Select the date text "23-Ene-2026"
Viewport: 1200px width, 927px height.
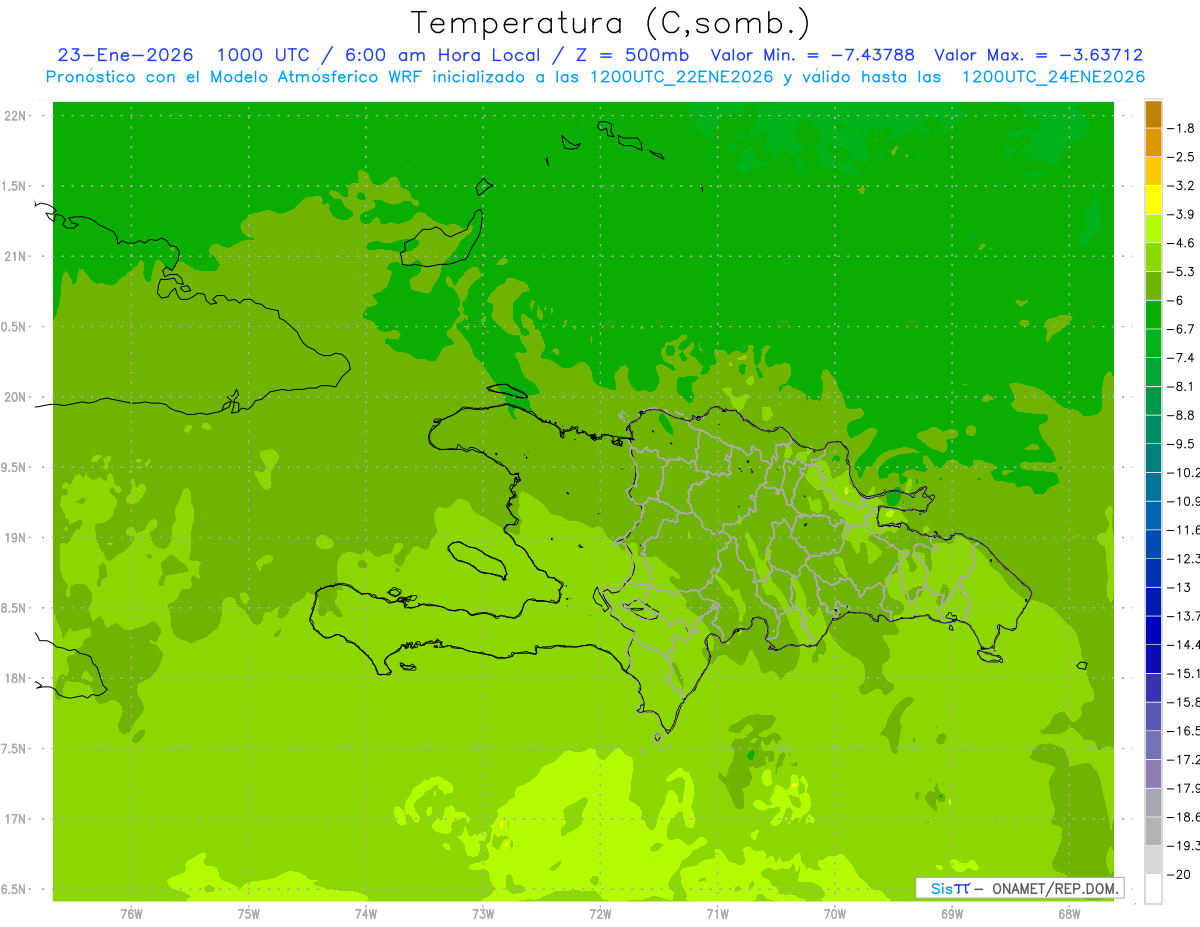(125, 55)
